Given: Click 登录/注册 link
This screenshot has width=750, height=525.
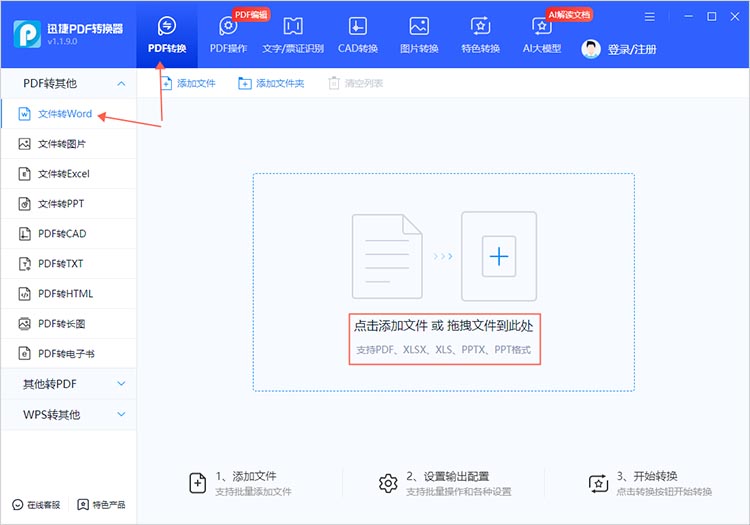Looking at the screenshot, I should tap(632, 49).
